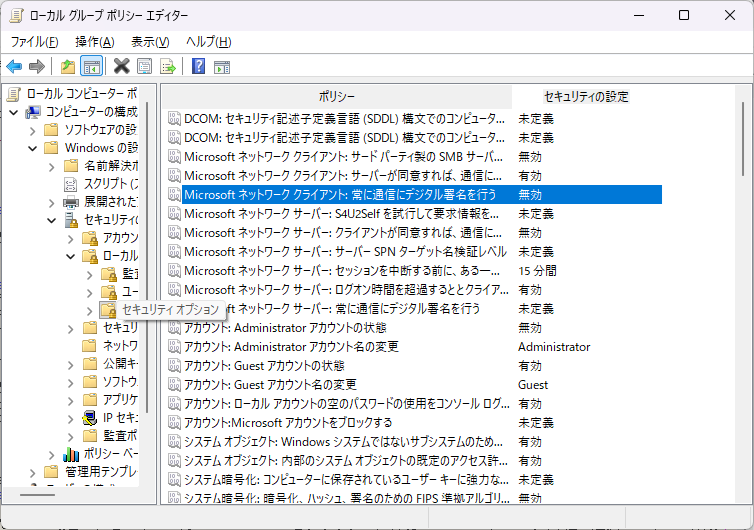Image resolution: width=754 pixels, height=530 pixels.
Task: Collapse the Windows の設定 tree node
Action: click(32, 148)
